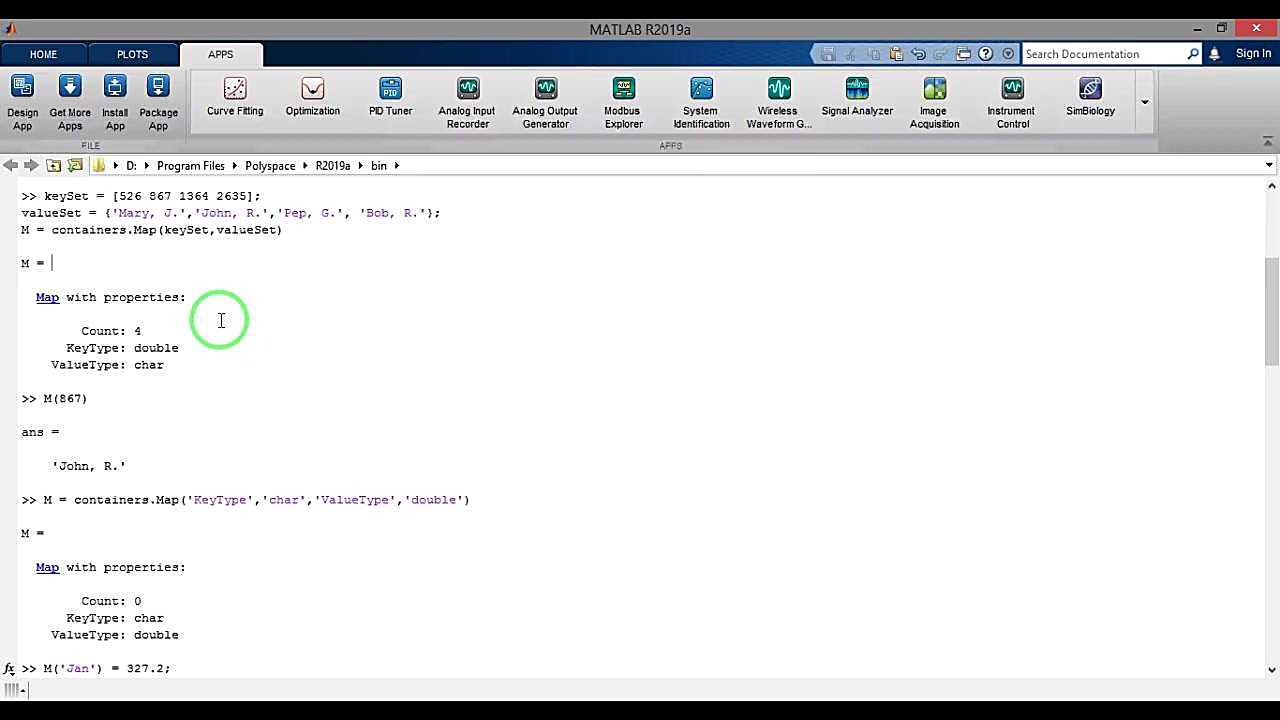Launch the Package App tool
Viewport: 1280px width, 720px height.
click(158, 103)
